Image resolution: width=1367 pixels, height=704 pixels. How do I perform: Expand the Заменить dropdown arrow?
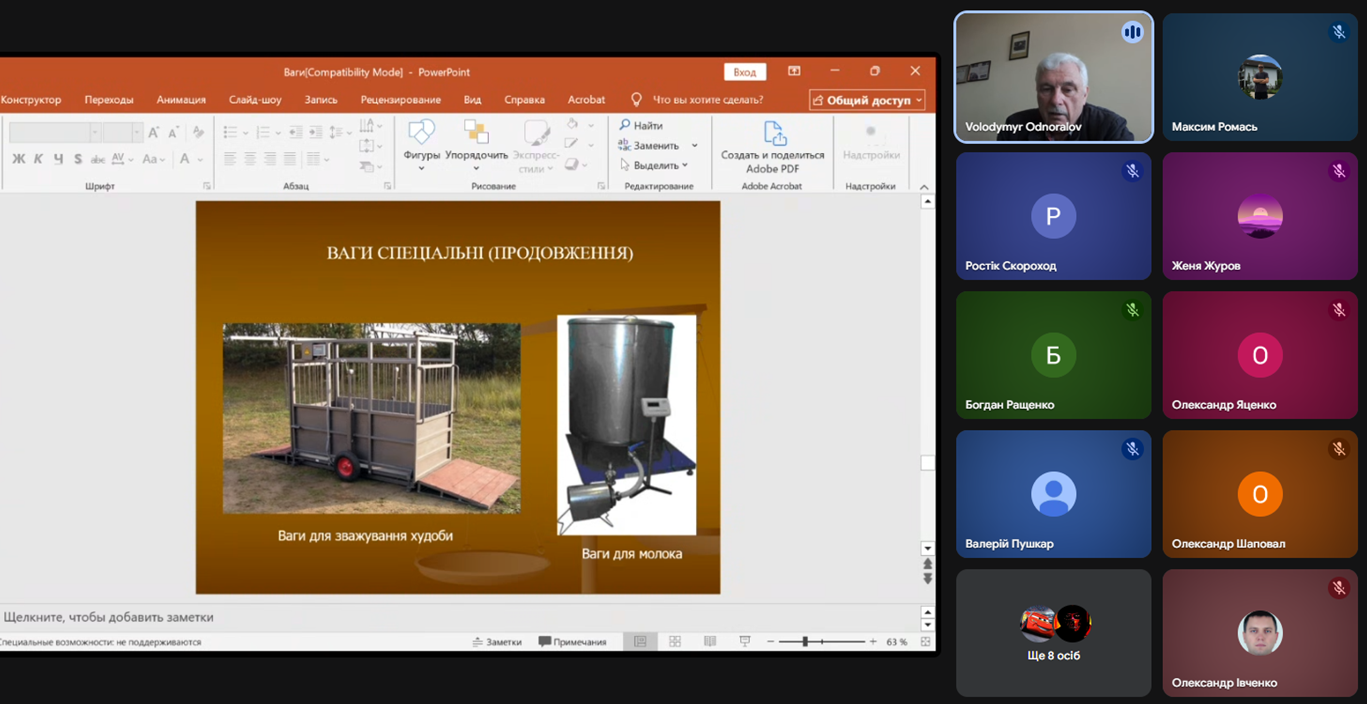(x=695, y=146)
